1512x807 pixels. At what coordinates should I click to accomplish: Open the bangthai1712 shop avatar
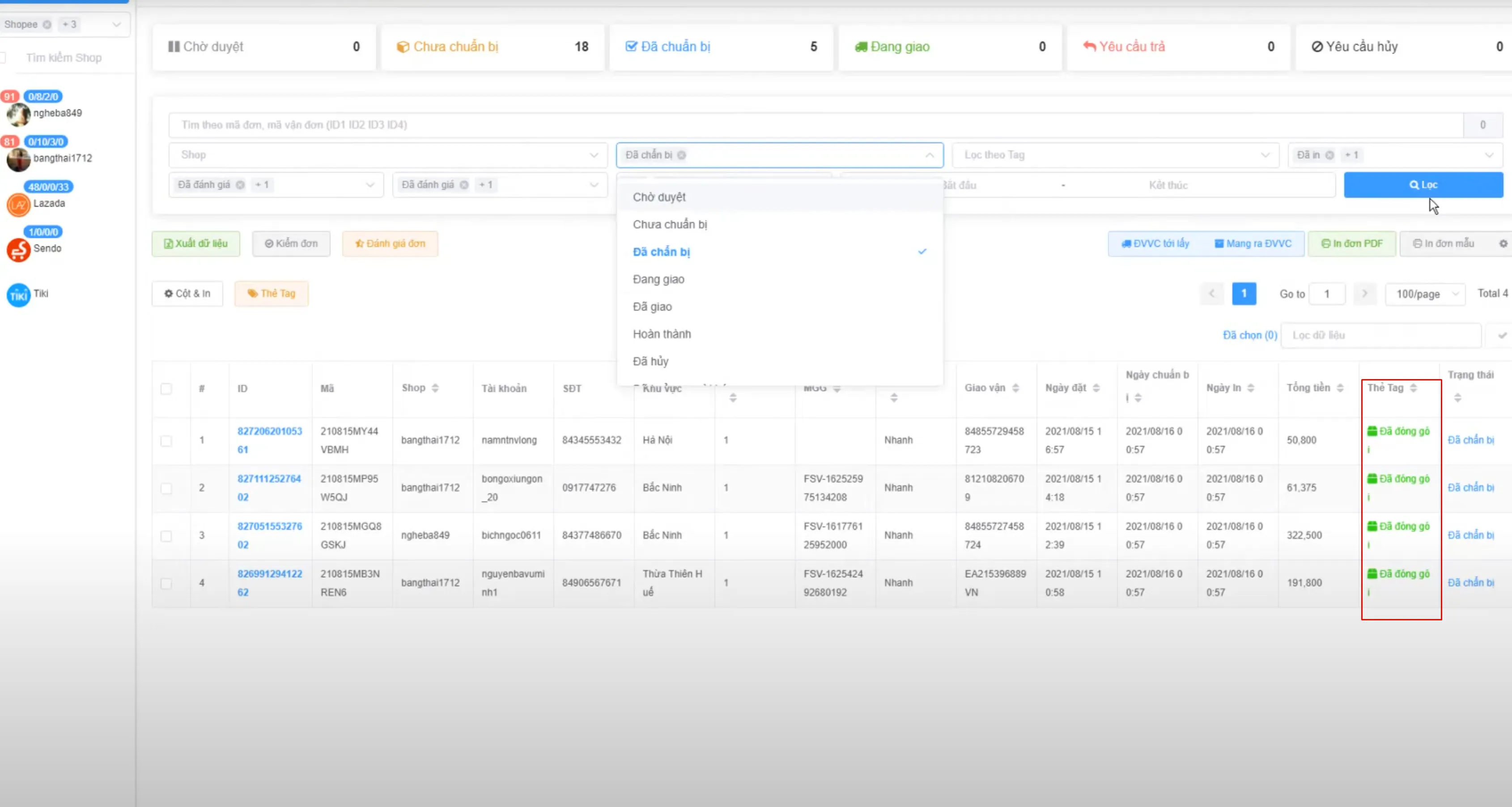[18, 160]
